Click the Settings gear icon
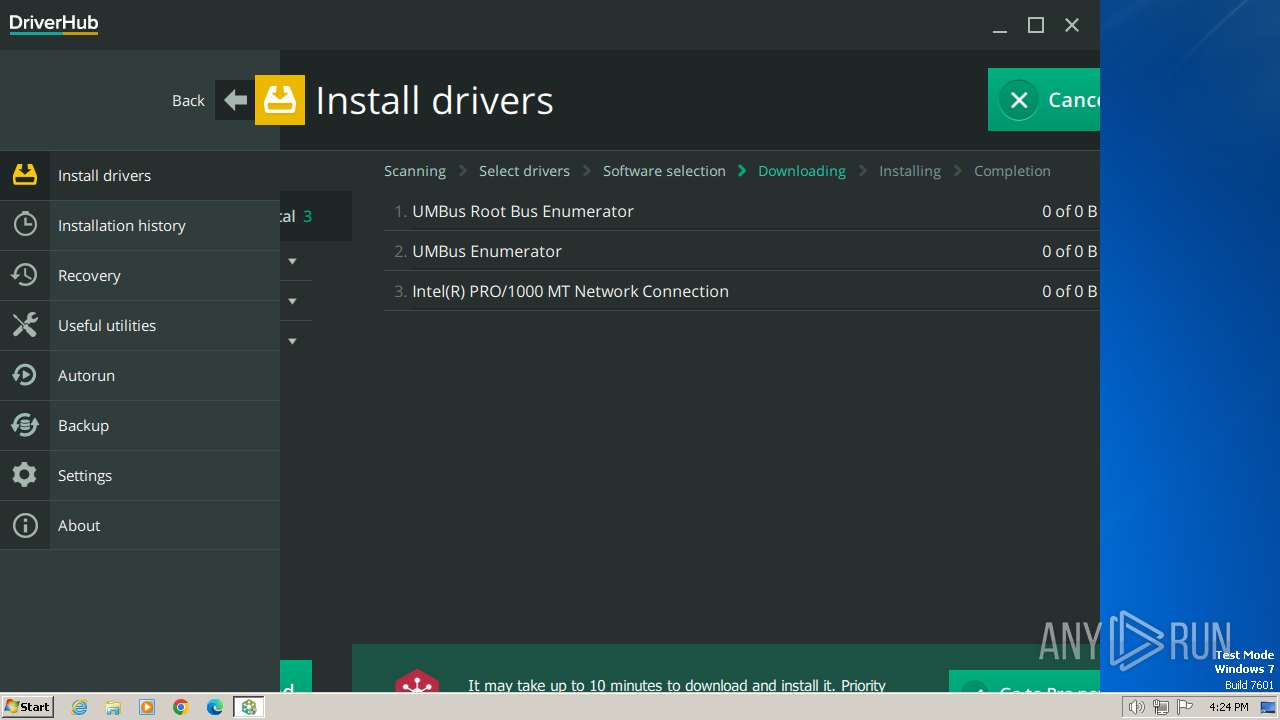This screenshot has width=1280, height=720. tap(25, 475)
